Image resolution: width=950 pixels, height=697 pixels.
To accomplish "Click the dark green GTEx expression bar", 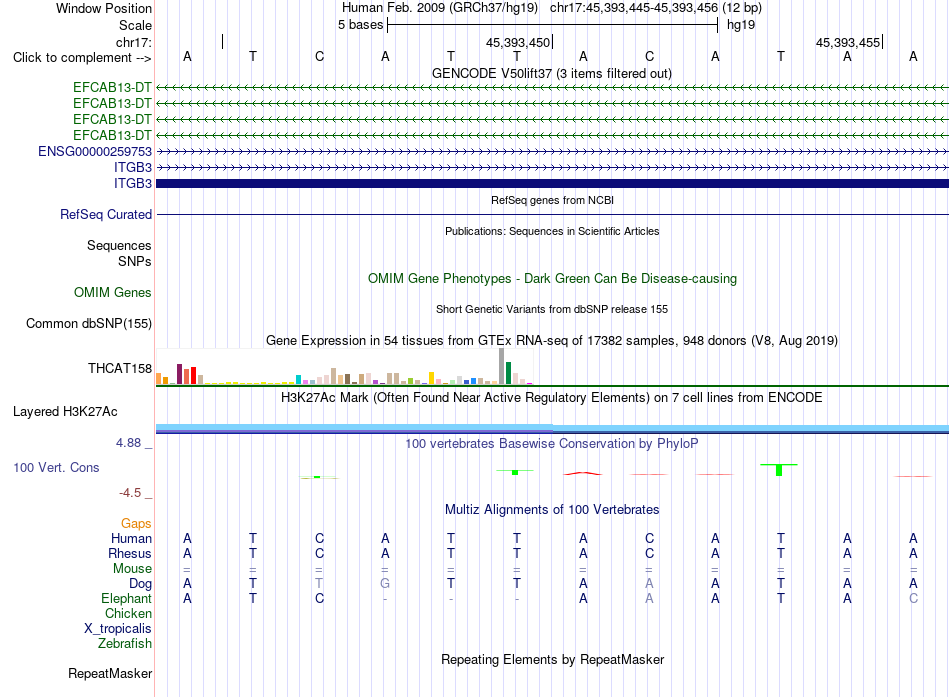I will [508, 373].
